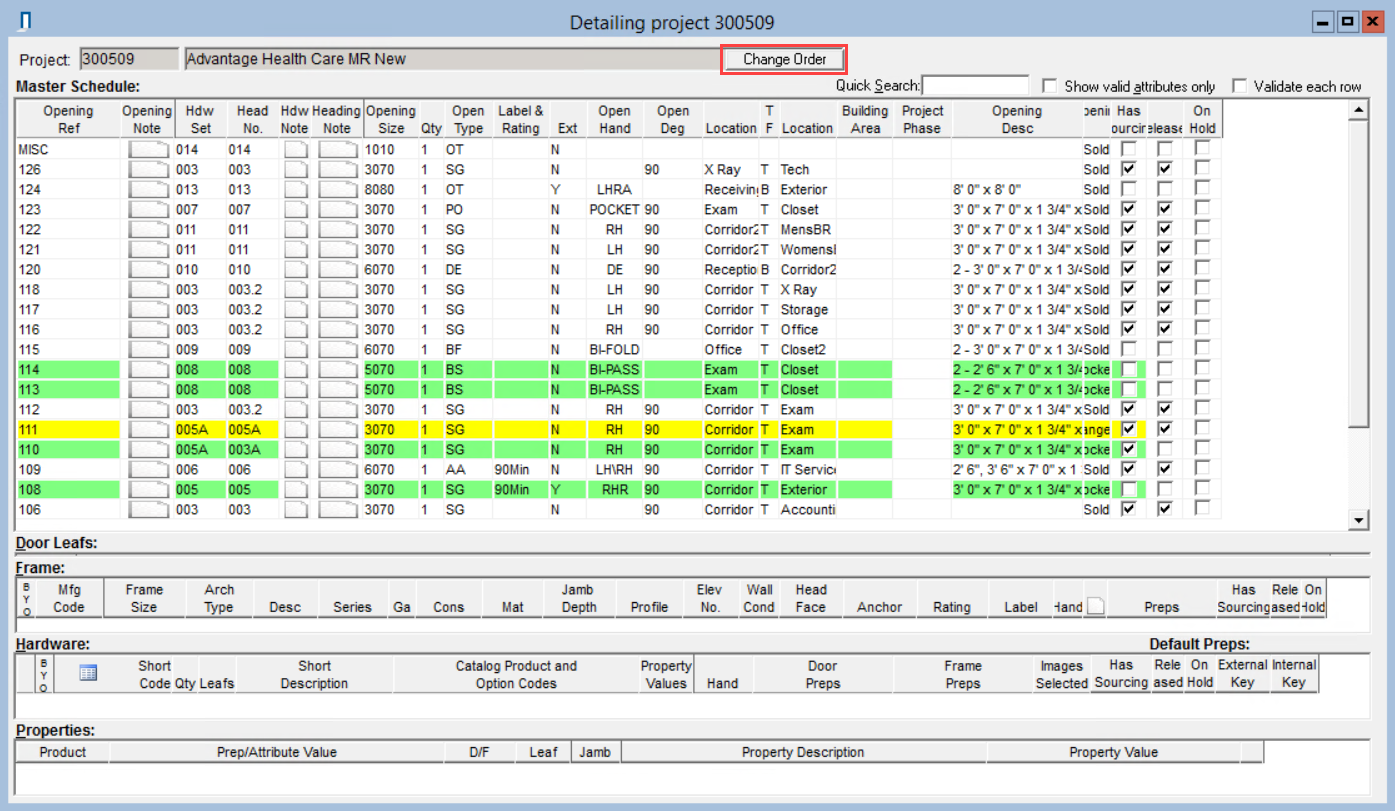Toggle the Validate each row checkbox
This screenshot has height=811, width=1395.
1240,86
